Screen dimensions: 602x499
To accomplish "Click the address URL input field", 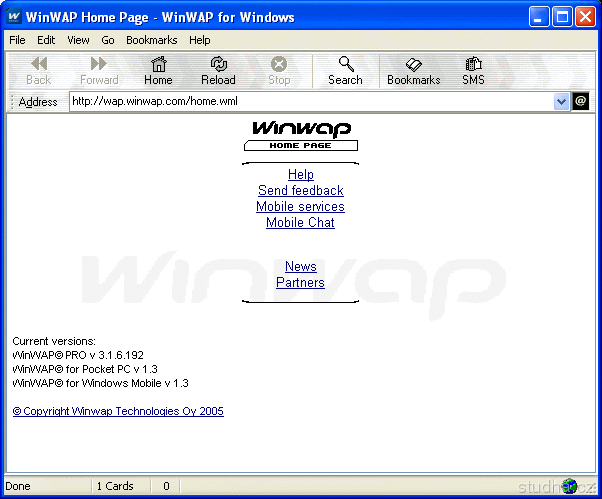I will [311, 102].
